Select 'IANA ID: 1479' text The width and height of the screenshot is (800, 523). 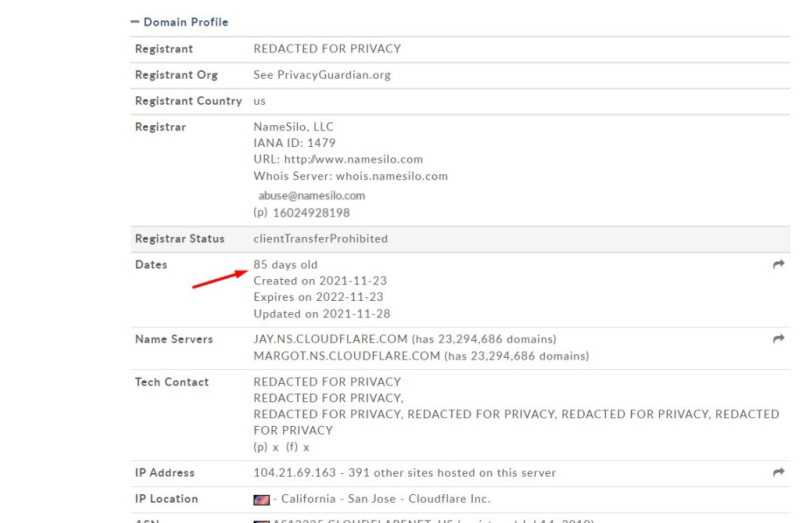(294, 143)
